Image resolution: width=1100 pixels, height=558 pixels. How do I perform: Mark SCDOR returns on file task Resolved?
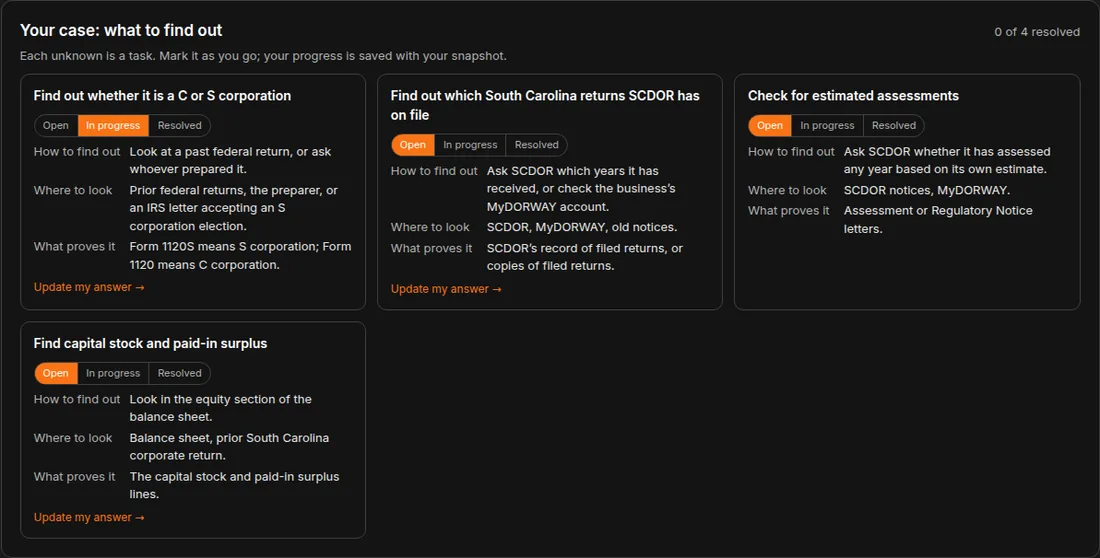pyautogui.click(x=537, y=145)
